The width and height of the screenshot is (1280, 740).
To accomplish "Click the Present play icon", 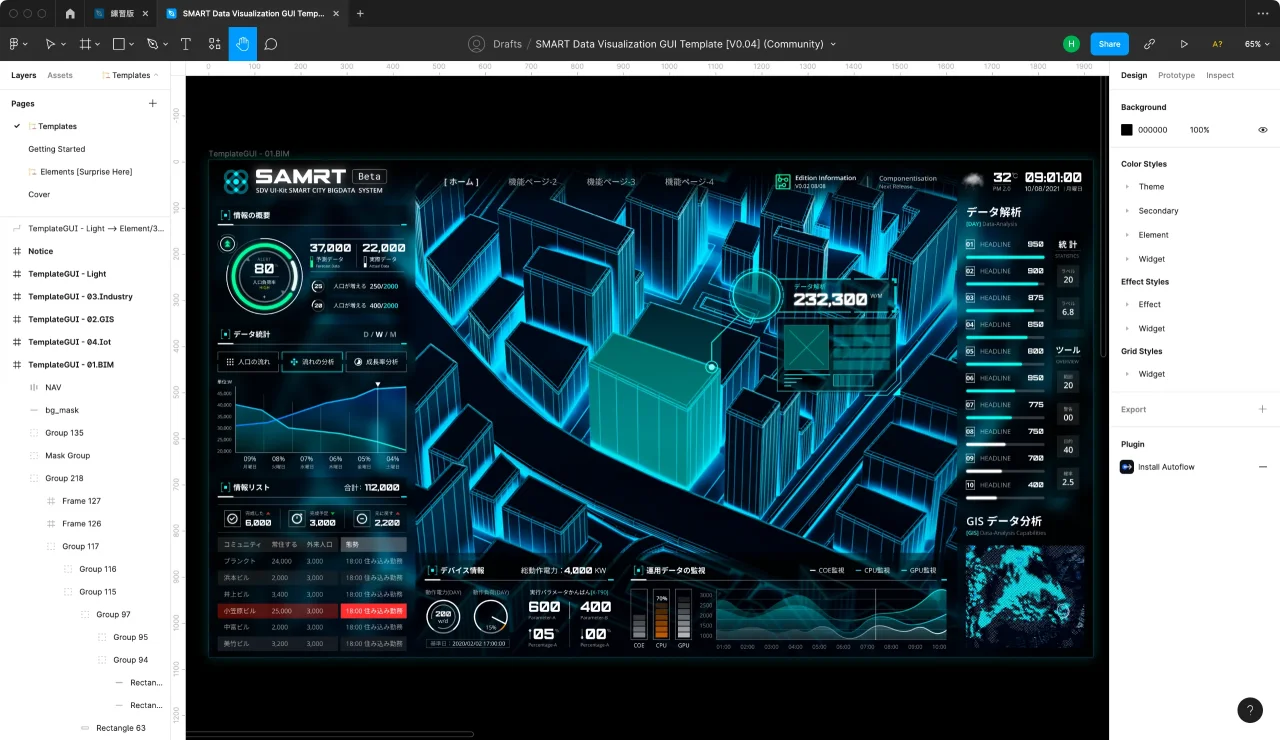I will 1184,44.
